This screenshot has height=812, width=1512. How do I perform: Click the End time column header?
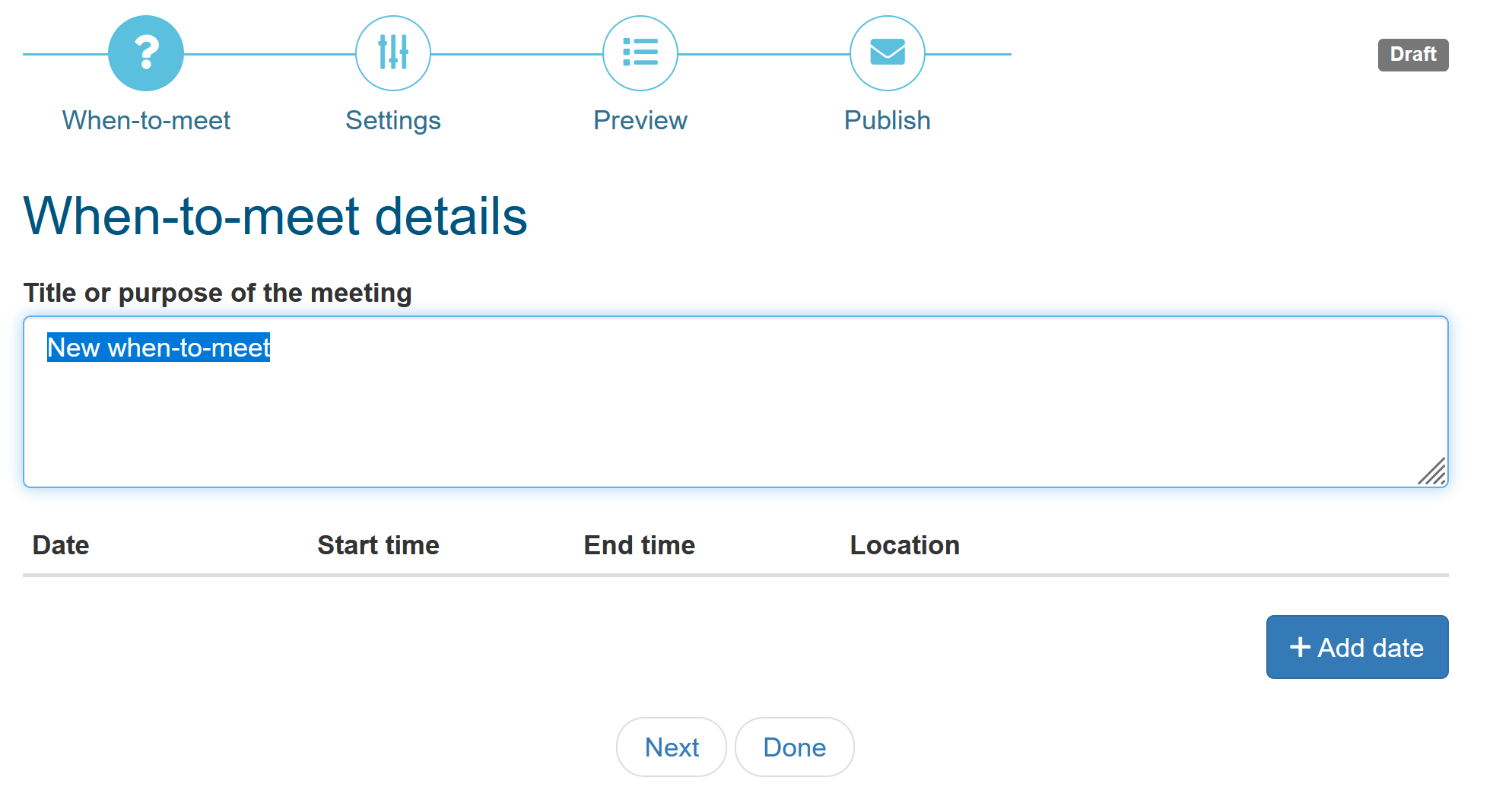pyautogui.click(x=639, y=545)
